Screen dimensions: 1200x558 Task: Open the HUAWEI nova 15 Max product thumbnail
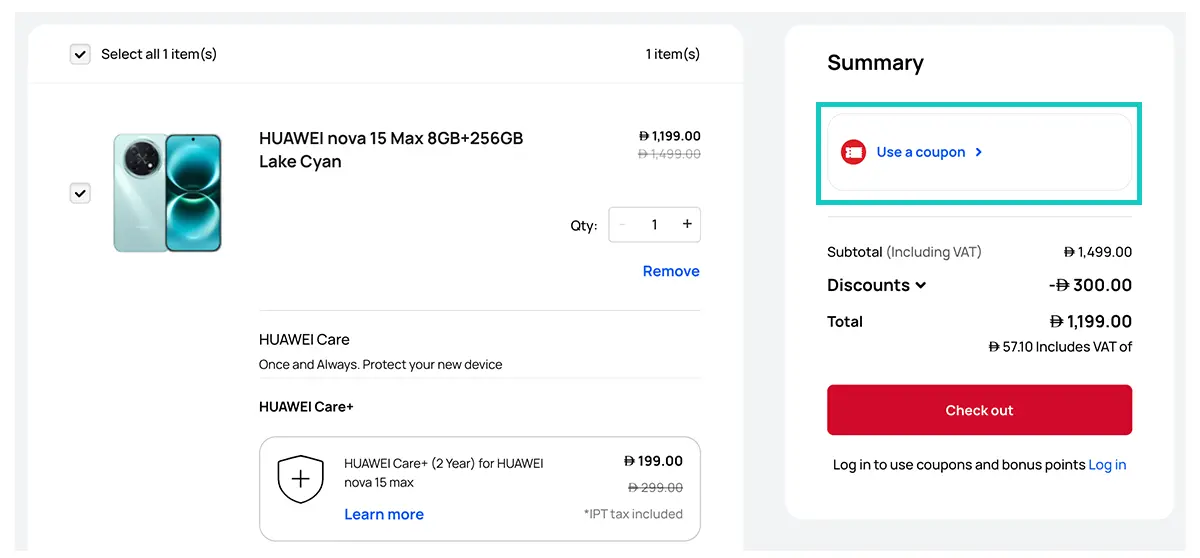coord(168,192)
